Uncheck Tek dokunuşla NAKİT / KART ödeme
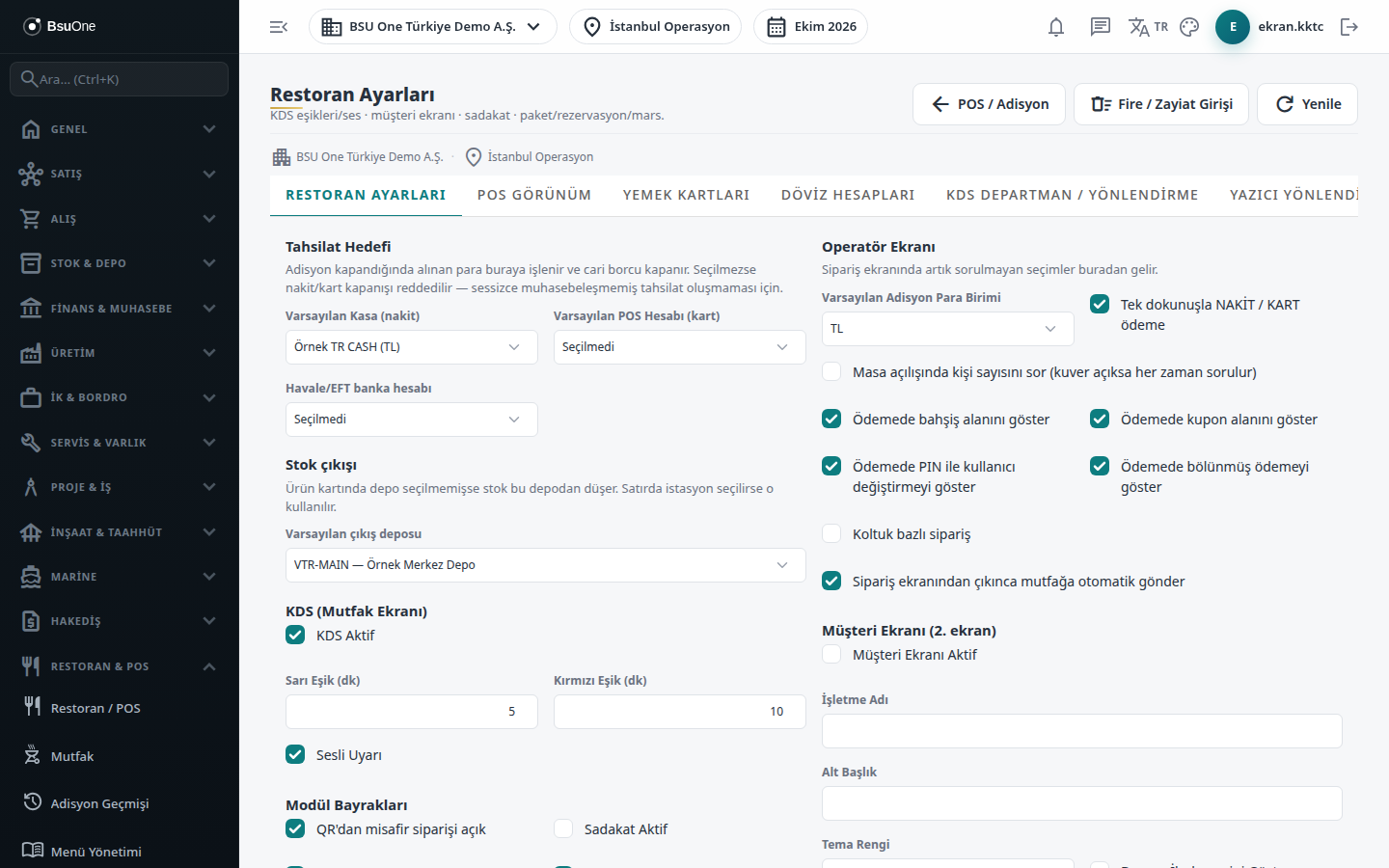Viewport: 1389px width, 868px height. [x=1100, y=304]
